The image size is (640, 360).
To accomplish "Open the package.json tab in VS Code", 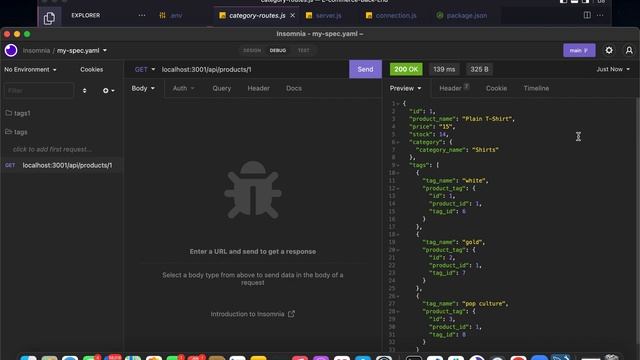I will 462,16.
